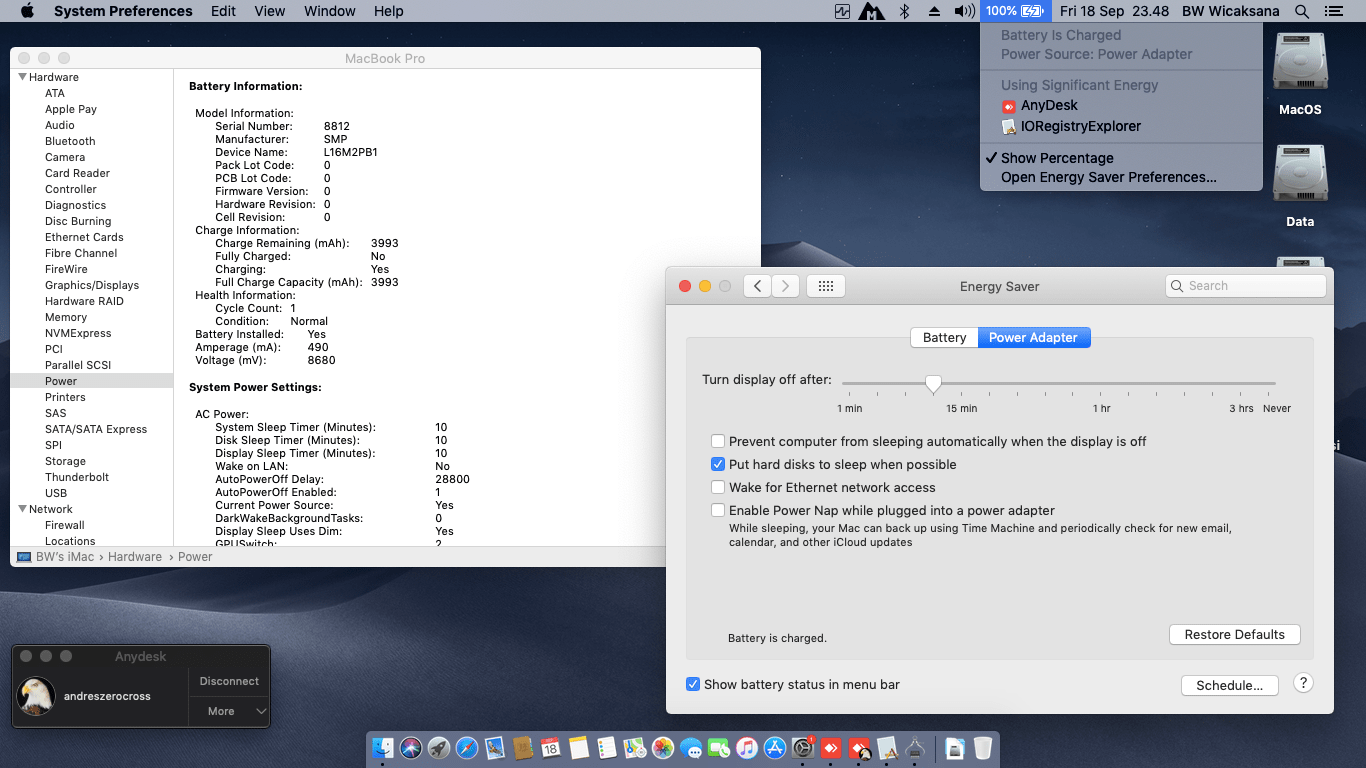
Task: Open Photos app in the Dock
Action: pyautogui.click(x=663, y=747)
